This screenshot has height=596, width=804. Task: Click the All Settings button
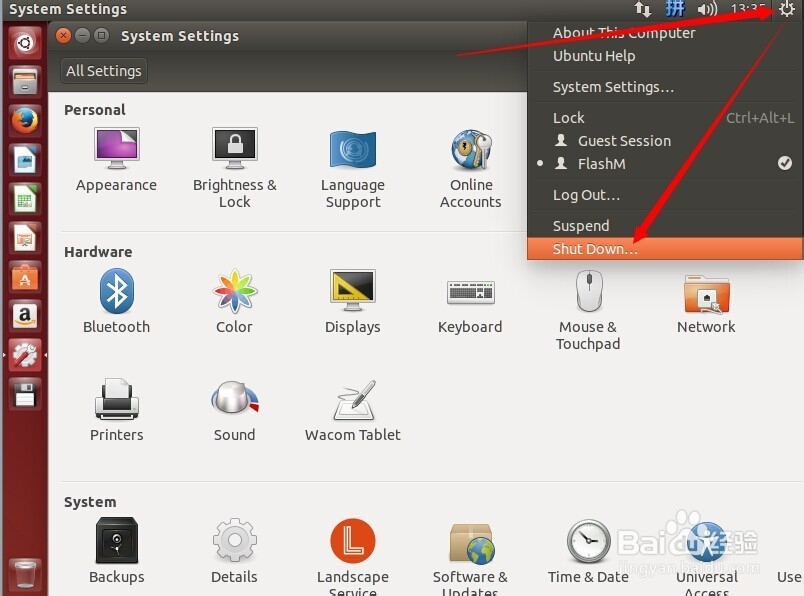pos(104,71)
